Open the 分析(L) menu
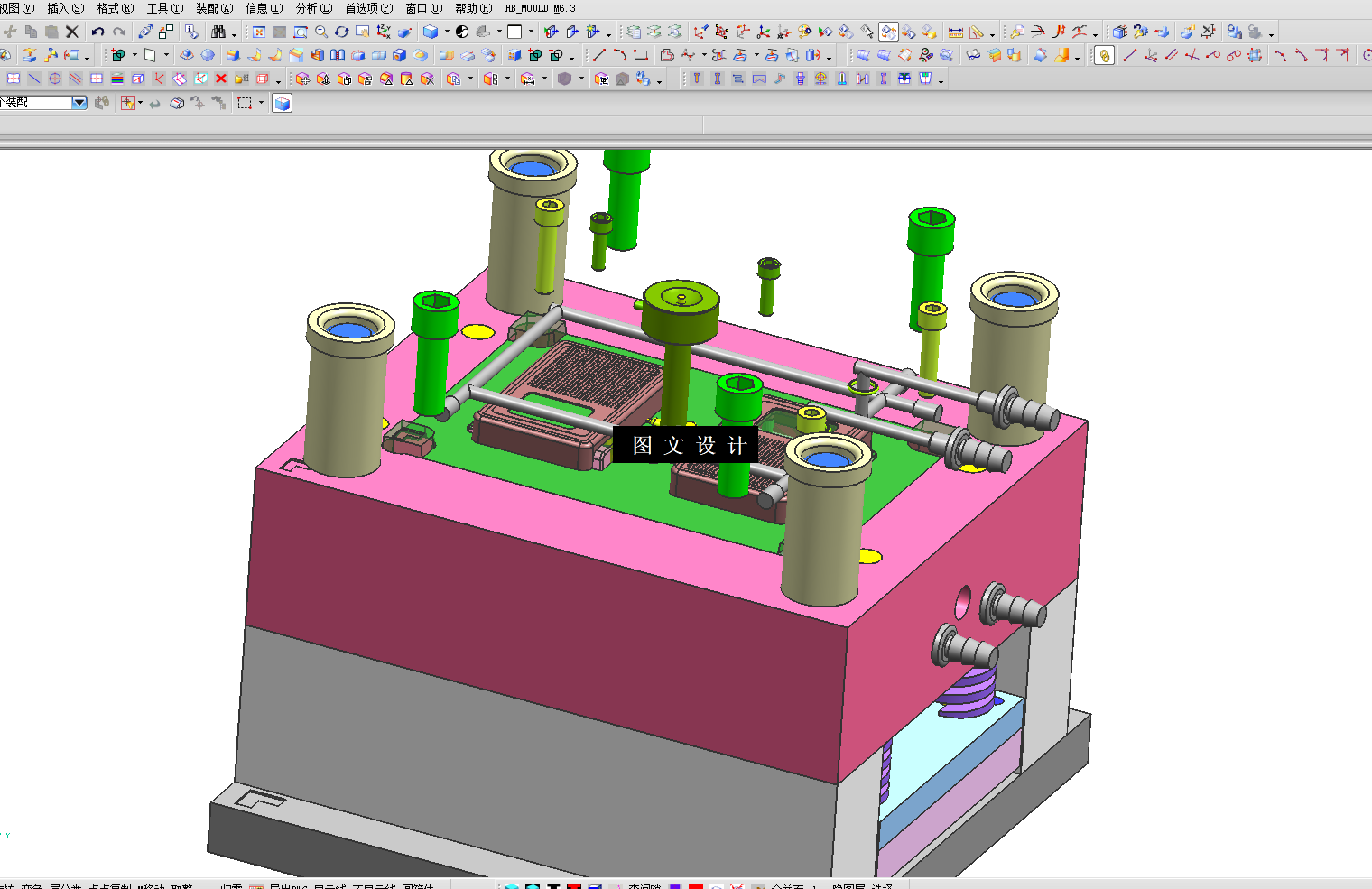Screen dimensions: 1372x889 point(314,8)
